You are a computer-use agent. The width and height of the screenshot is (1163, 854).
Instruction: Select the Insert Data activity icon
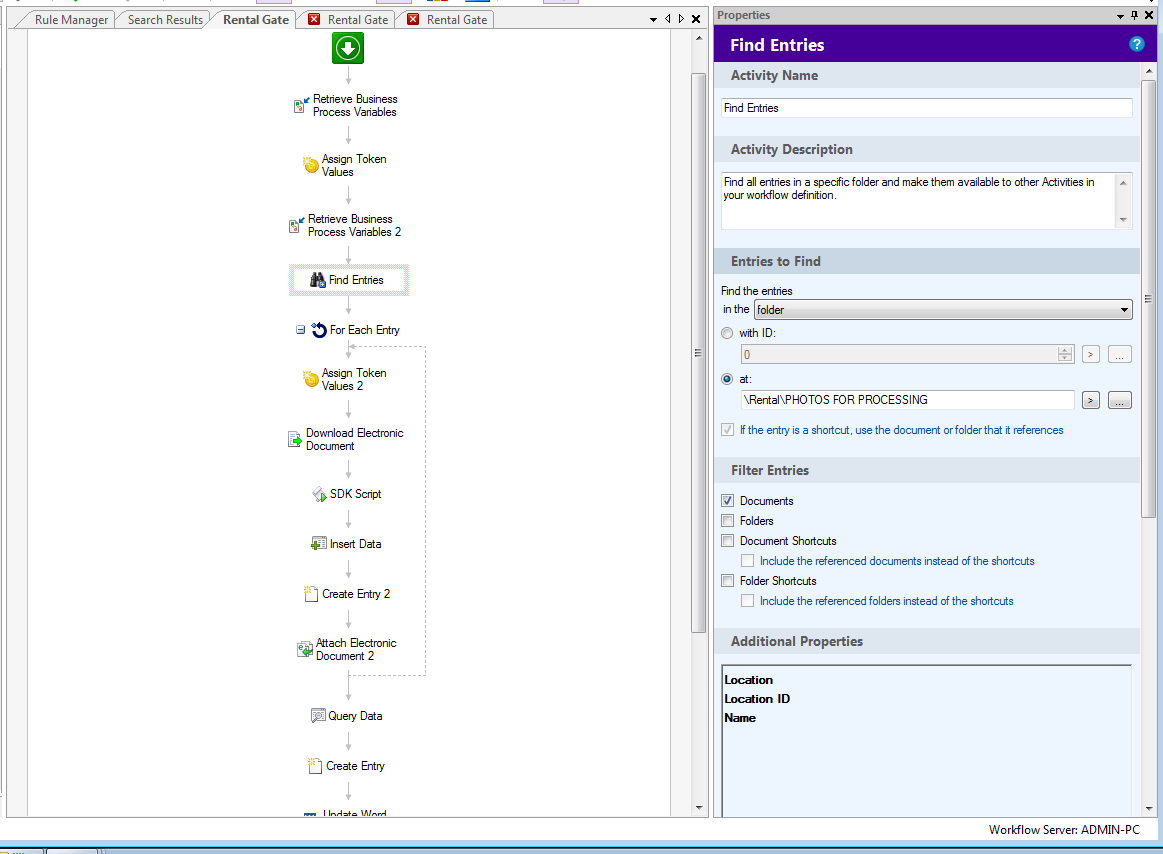click(318, 544)
